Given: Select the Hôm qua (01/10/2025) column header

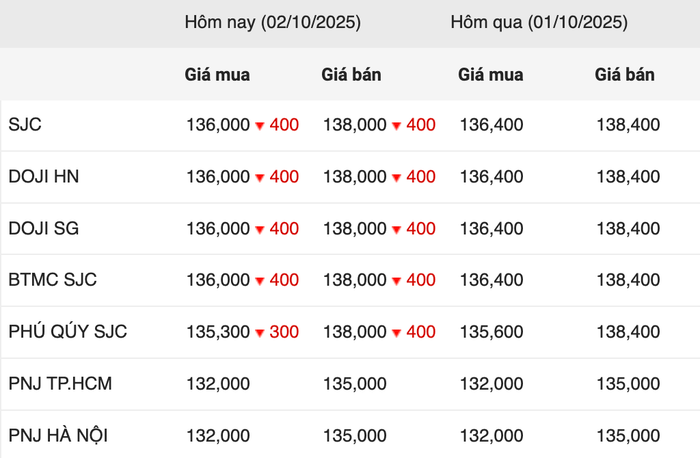Looking at the screenshot, I should tap(538, 21).
